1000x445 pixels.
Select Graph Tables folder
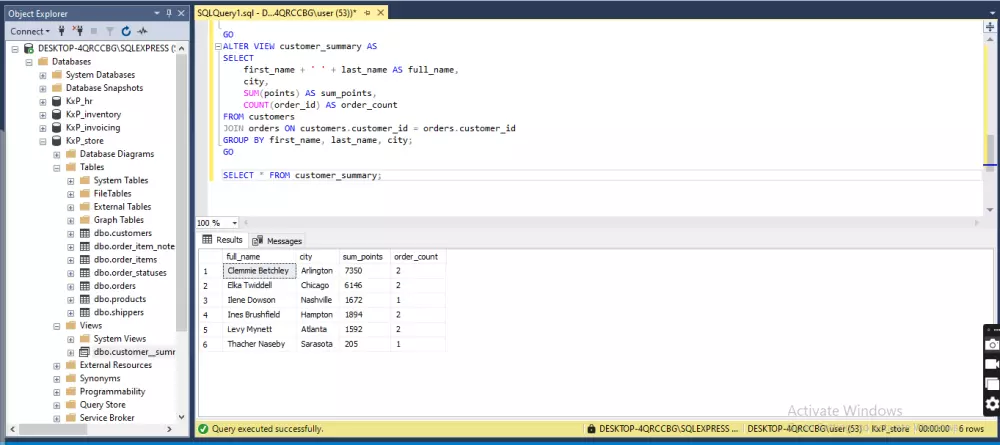[119, 220]
